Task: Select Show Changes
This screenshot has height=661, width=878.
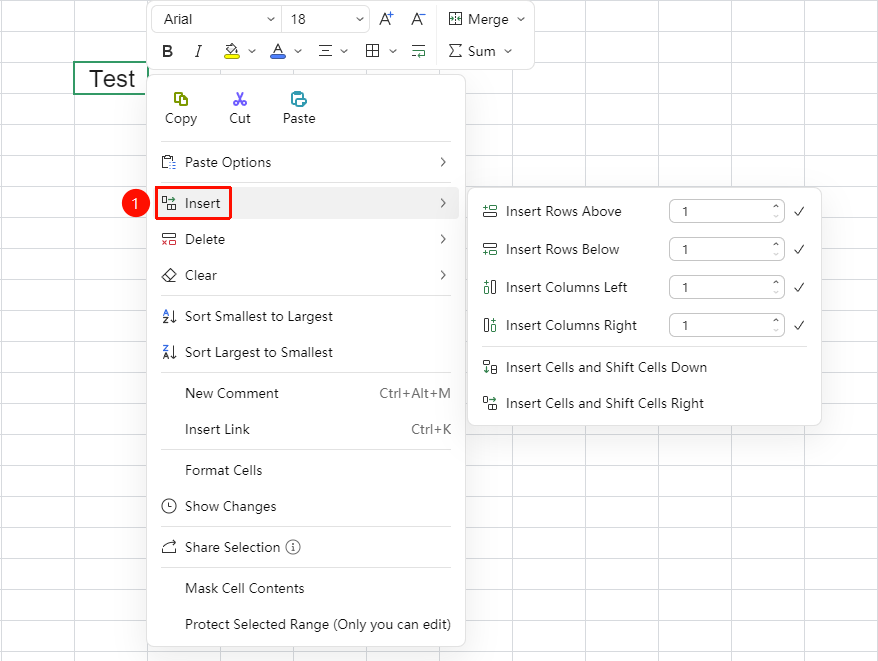Action: point(306,506)
